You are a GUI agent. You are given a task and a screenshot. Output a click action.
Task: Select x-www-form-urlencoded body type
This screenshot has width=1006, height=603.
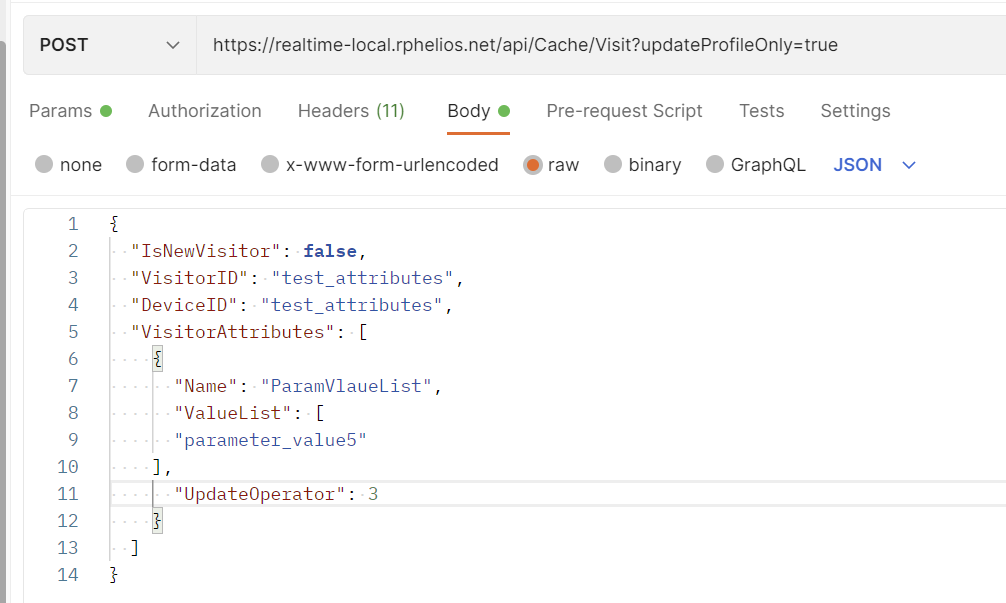[270, 165]
